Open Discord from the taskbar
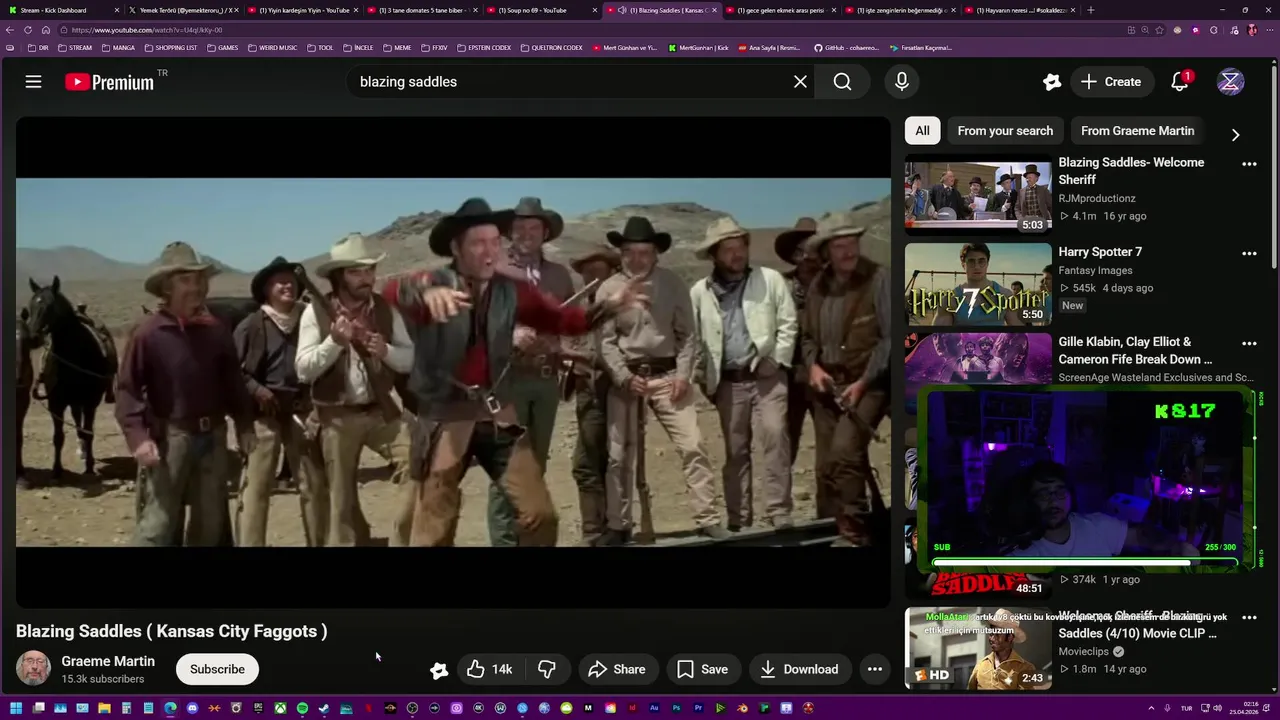The height and width of the screenshot is (720, 1280). tap(192, 709)
